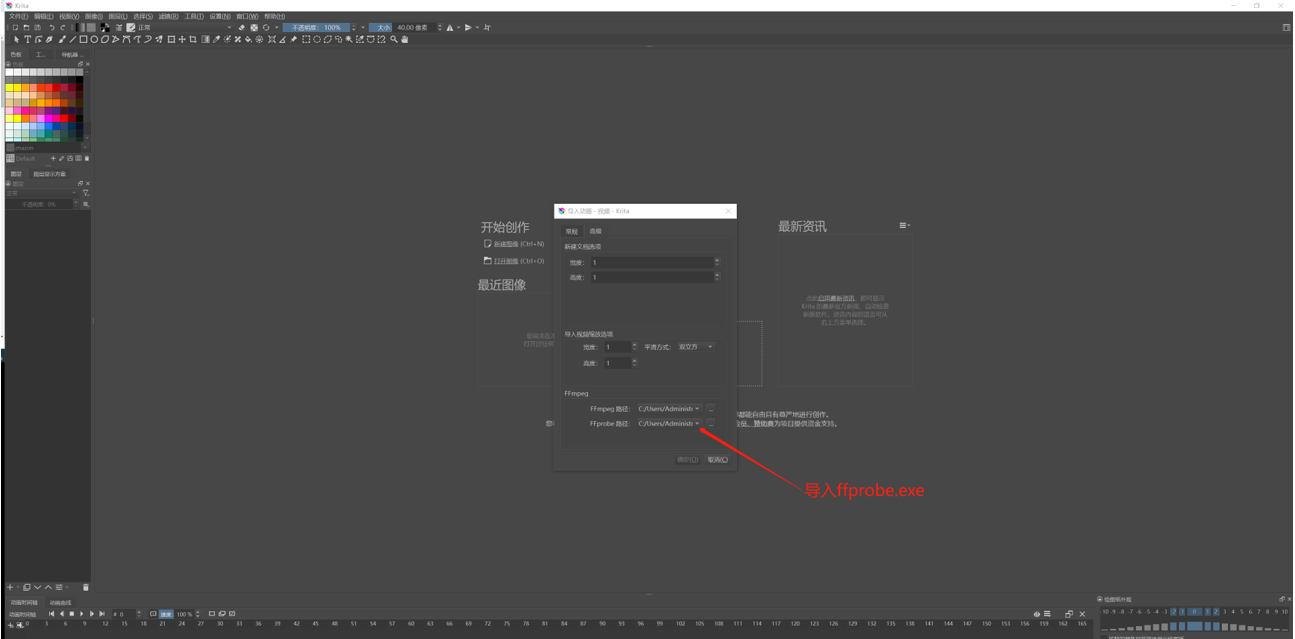This screenshot has width=1295, height=639.
Task: Pick the bright yellow palette swatch
Action: click(10, 87)
